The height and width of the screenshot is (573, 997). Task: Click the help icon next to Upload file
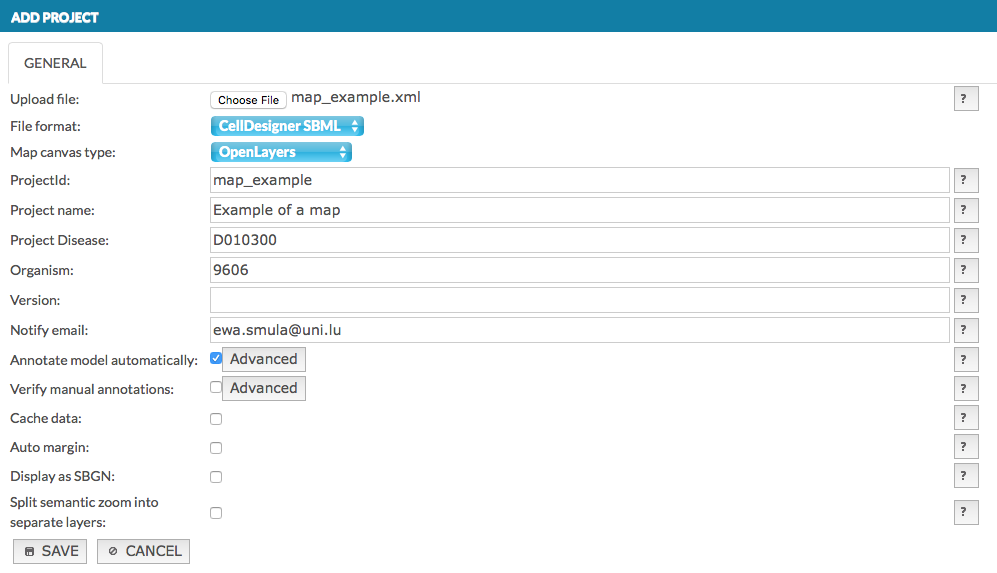point(965,98)
